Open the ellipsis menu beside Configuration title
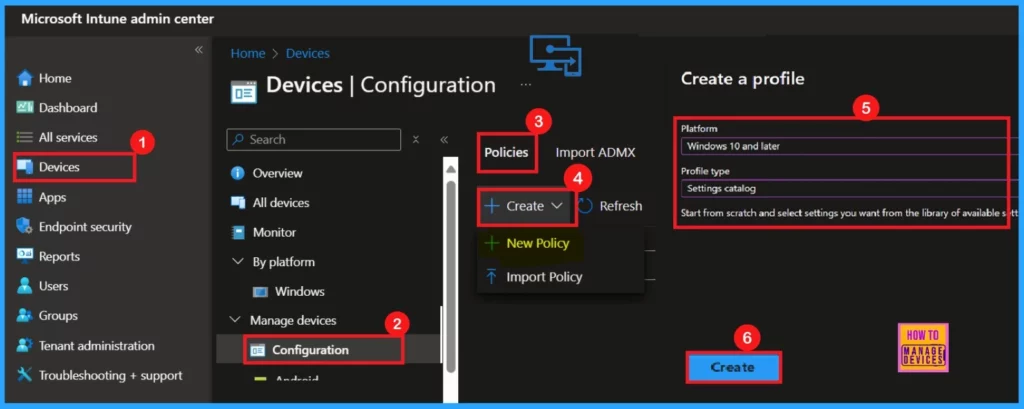Image resolution: width=1024 pixels, height=409 pixels. point(526,85)
